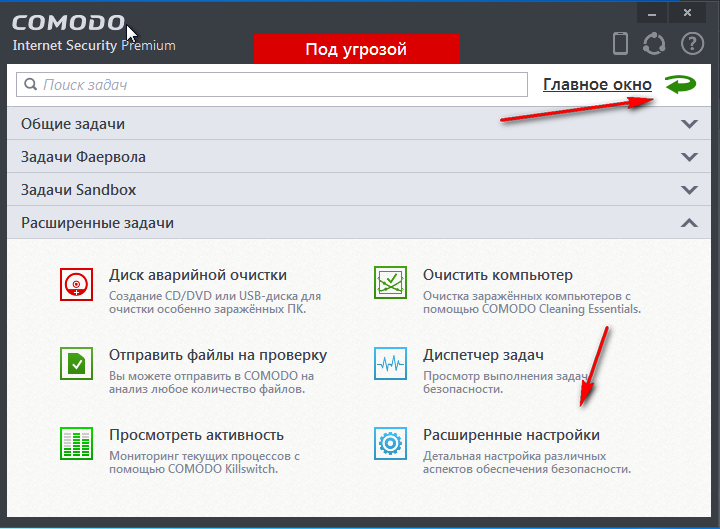Viewport: 720px width, 529px height.
Task: Open Диск аварийной очистки title
Action: pos(198,275)
